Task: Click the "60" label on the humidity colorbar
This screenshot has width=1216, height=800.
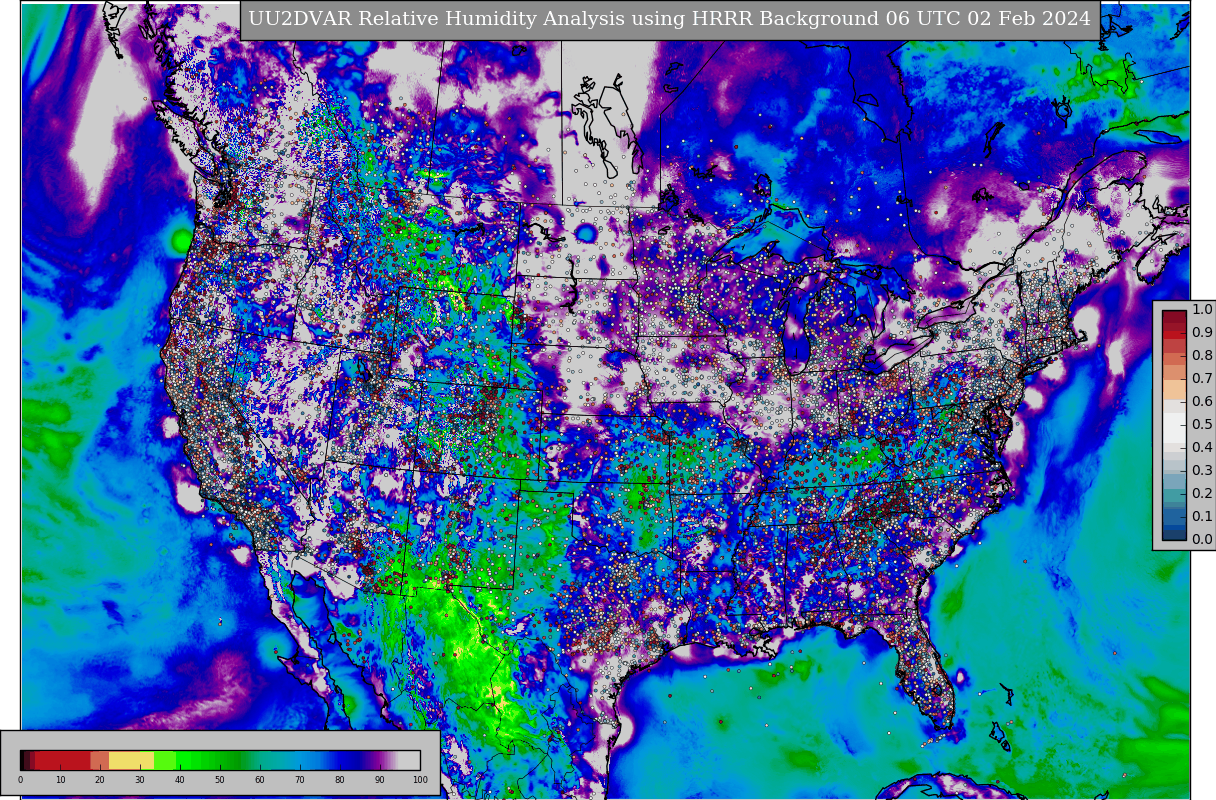Action: coord(260,779)
